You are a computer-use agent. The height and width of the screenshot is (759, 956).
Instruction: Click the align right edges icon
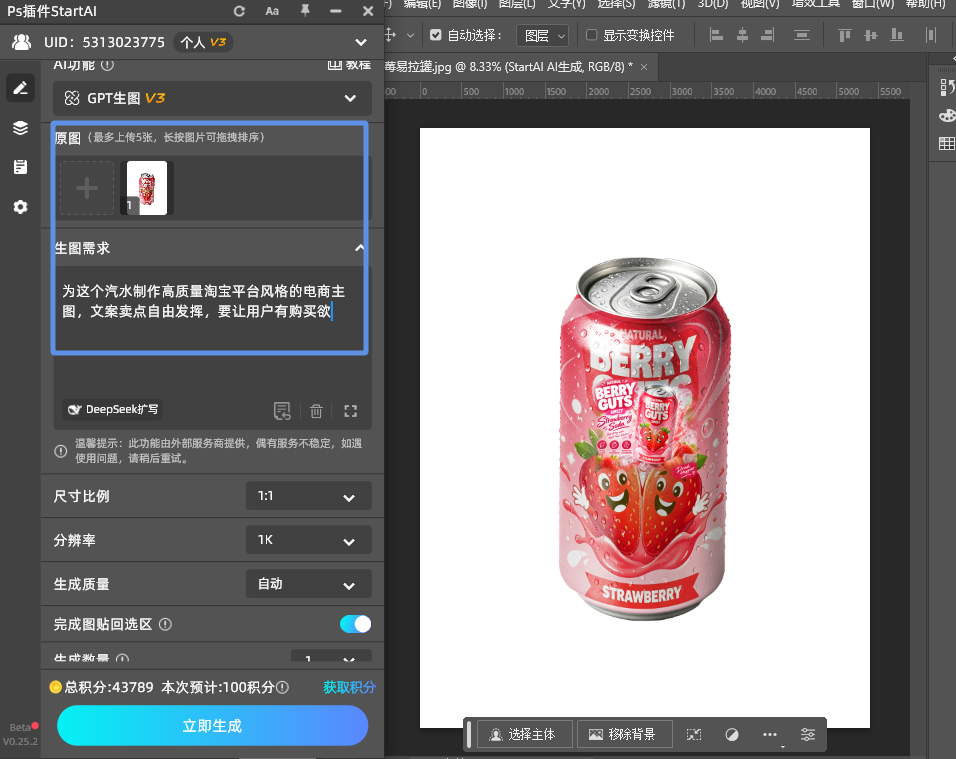click(768, 35)
